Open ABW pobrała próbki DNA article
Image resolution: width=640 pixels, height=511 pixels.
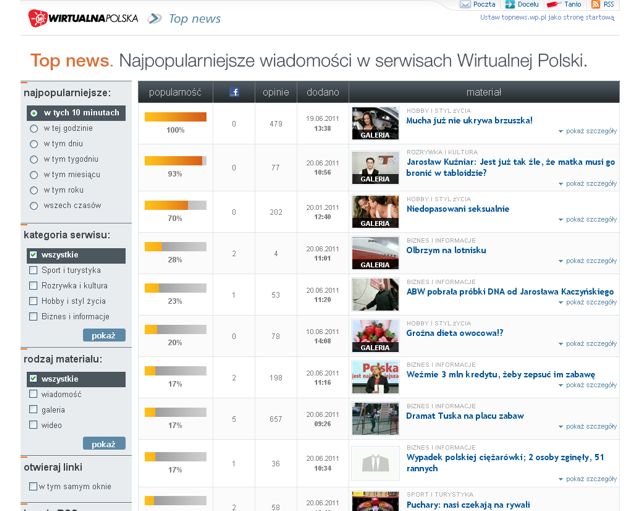tap(510, 291)
